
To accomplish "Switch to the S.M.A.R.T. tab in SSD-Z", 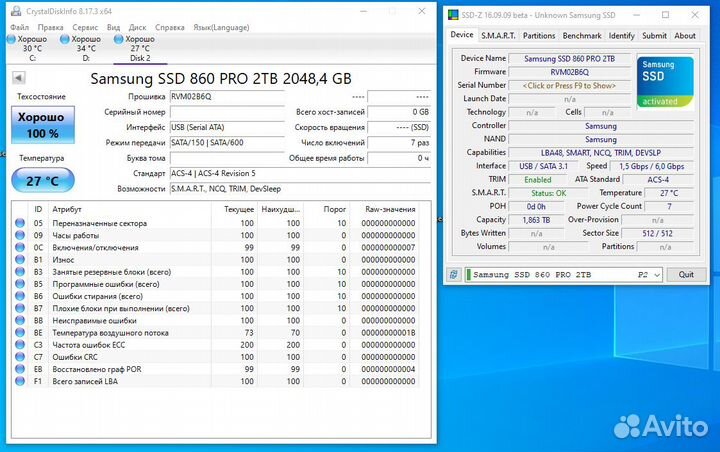I will (498, 36).
